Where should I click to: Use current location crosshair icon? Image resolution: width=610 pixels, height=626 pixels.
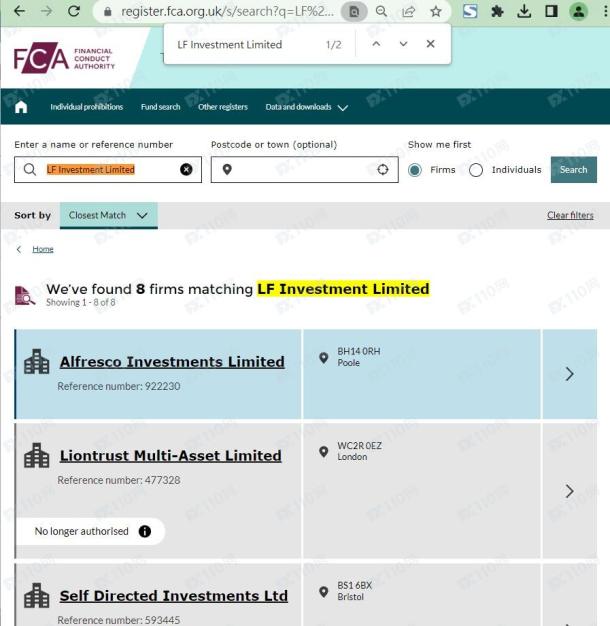382,170
